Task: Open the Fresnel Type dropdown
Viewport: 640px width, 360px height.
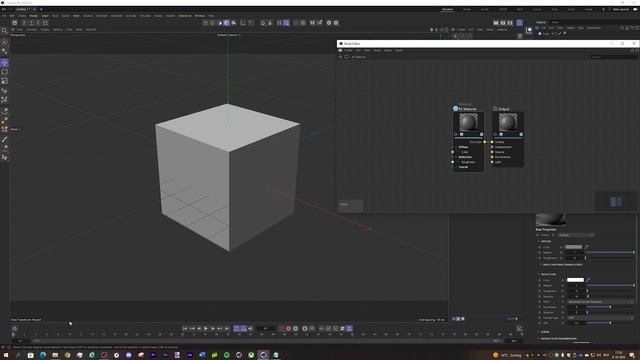Action: pyautogui.click(x=600, y=318)
